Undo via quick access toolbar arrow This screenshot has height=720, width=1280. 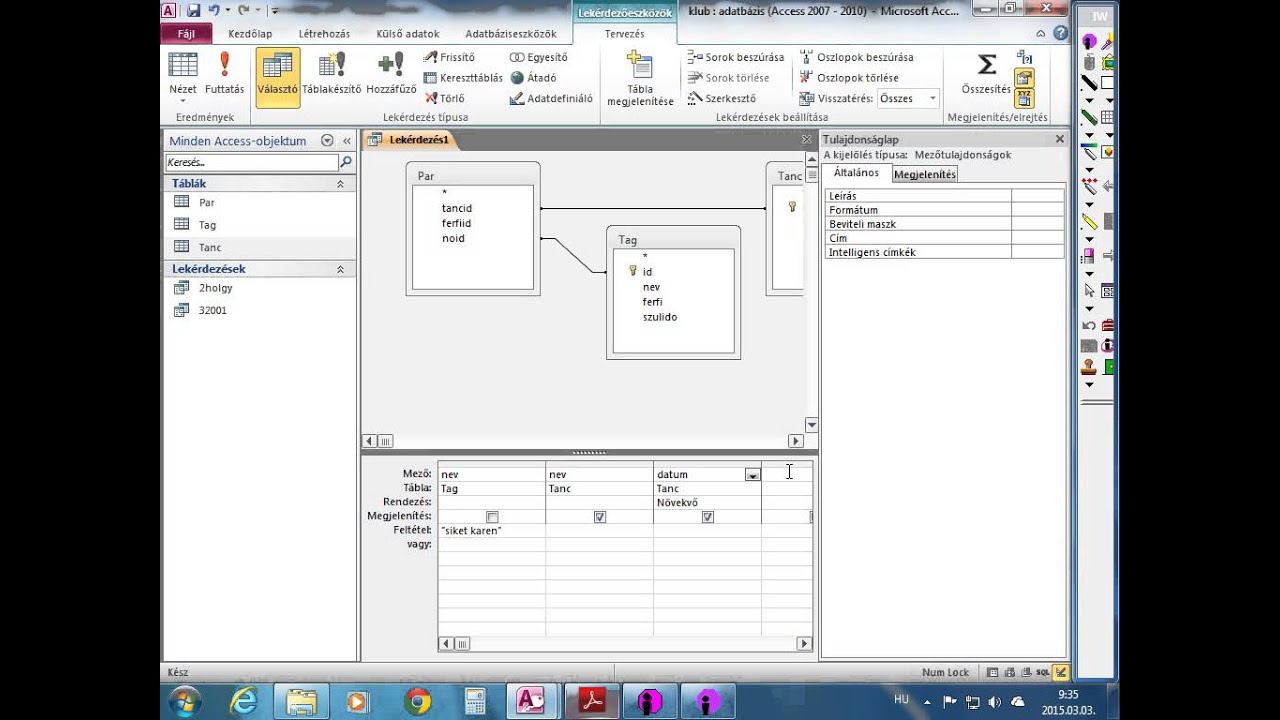click(x=214, y=9)
